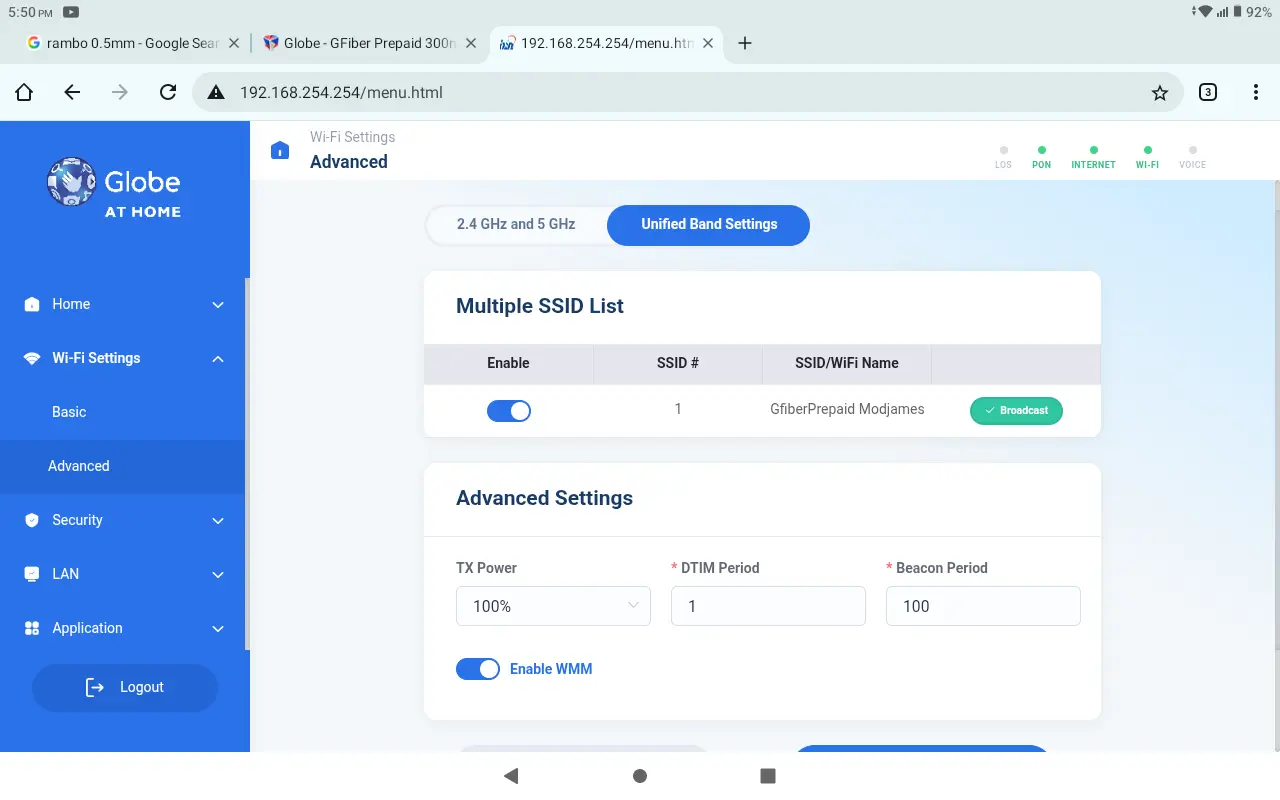This screenshot has height=800, width=1280.
Task: Go back with the browser back arrow
Action: tap(72, 92)
